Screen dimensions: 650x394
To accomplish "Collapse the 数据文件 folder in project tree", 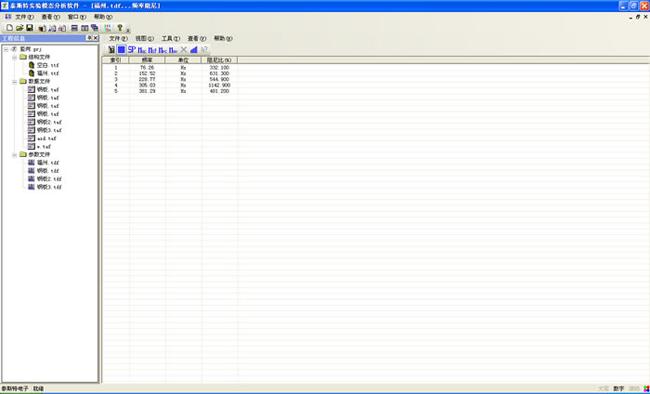I will pos(15,81).
